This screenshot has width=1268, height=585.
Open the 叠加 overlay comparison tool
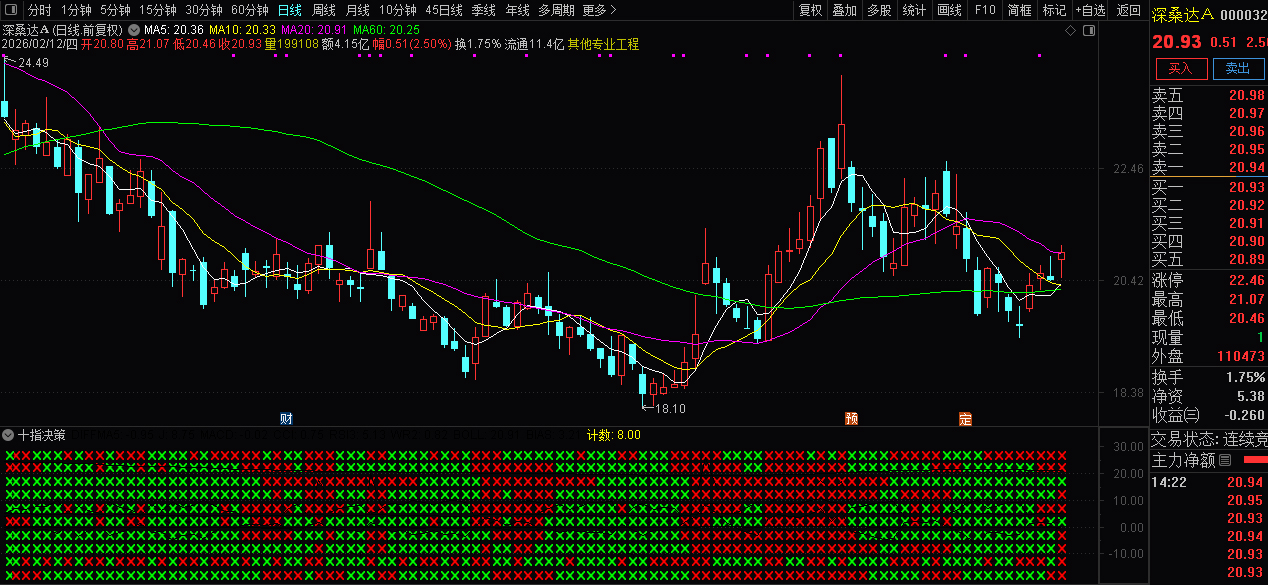(x=844, y=11)
